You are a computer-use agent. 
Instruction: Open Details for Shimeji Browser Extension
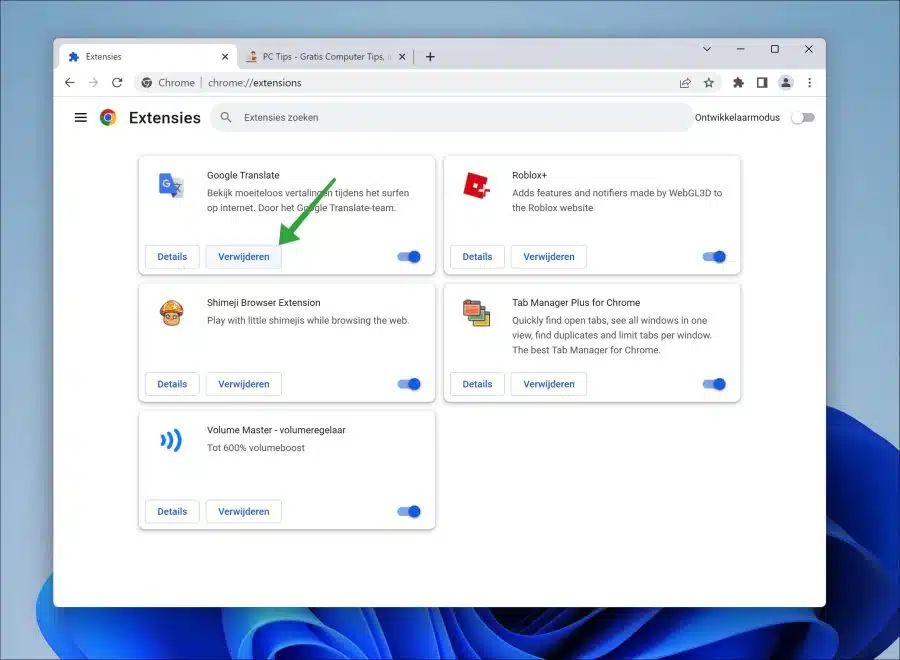172,384
